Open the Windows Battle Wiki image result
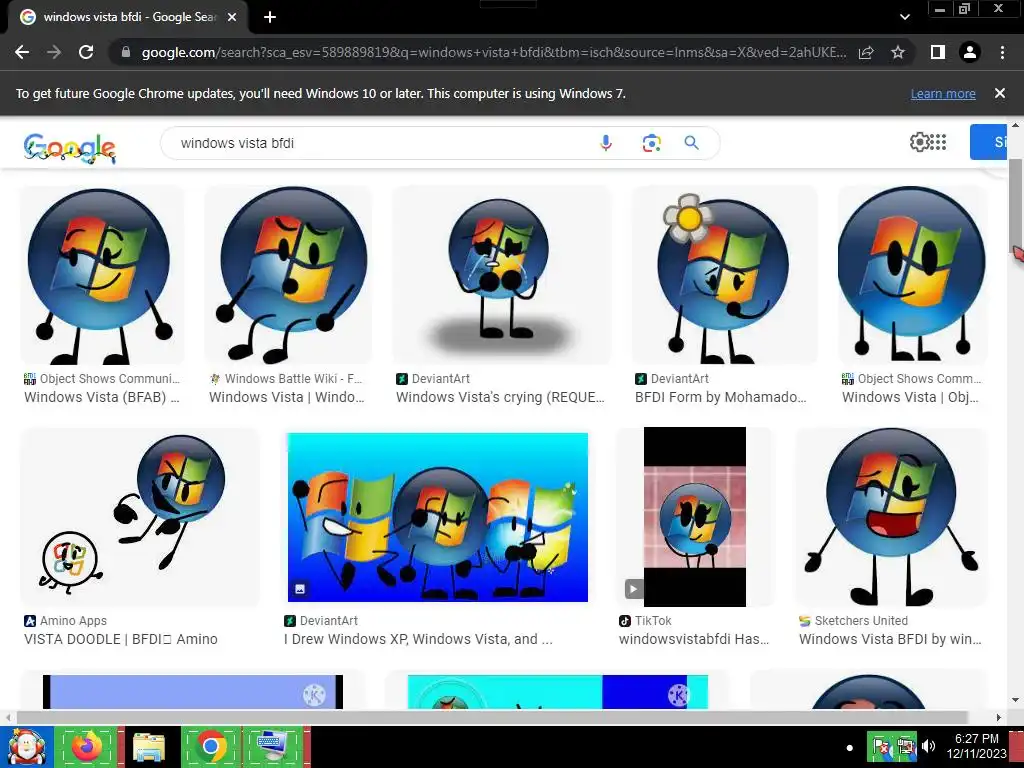 click(288, 275)
